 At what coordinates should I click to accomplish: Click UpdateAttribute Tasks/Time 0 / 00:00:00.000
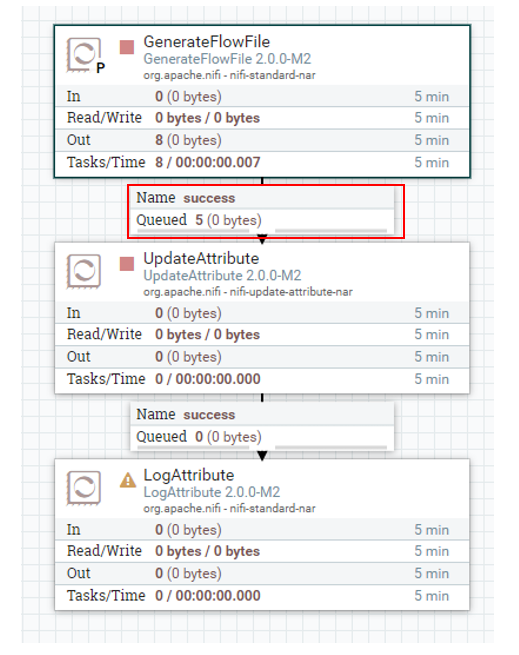(208, 379)
